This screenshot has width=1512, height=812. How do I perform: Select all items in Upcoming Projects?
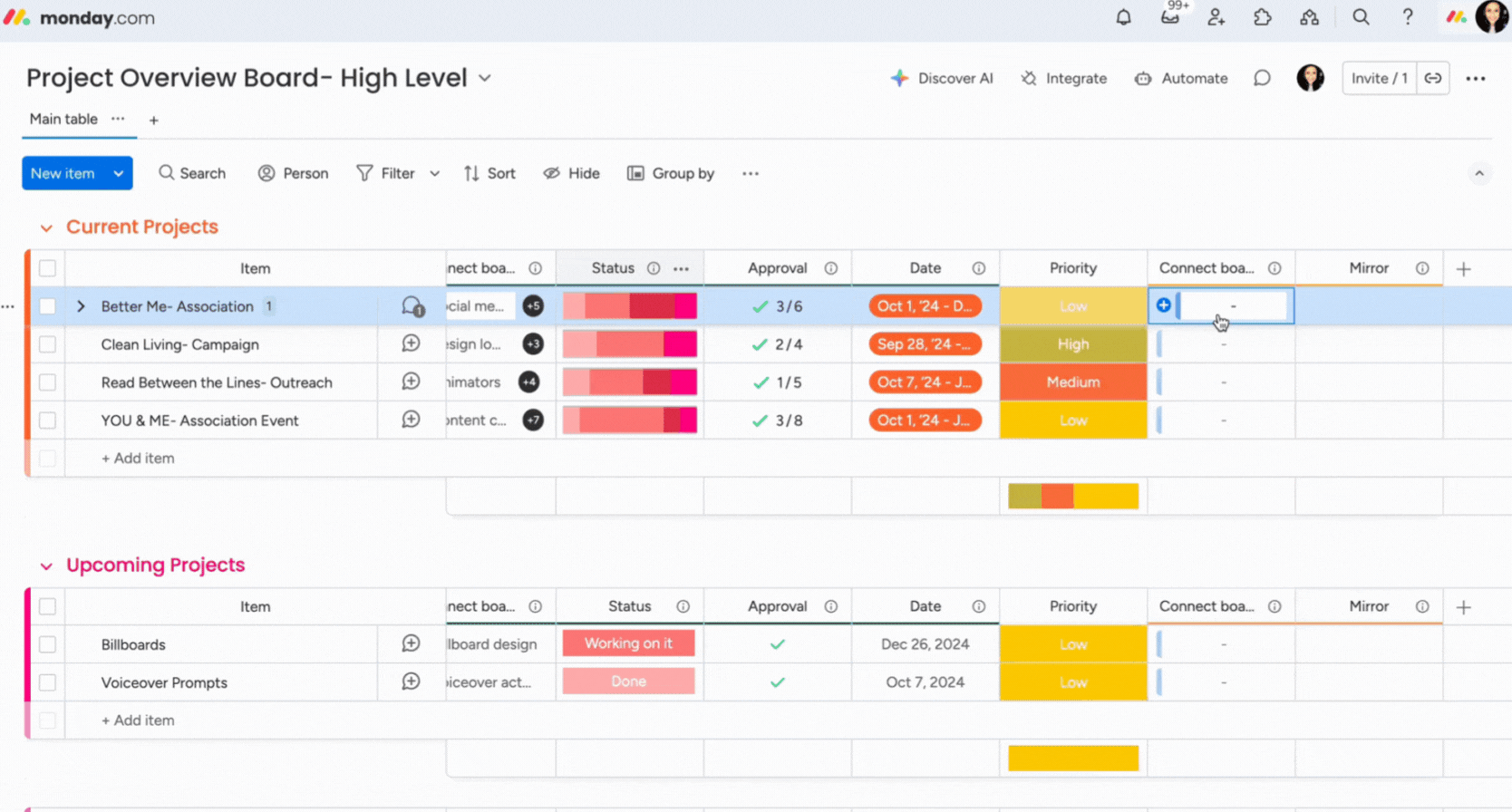(47, 606)
